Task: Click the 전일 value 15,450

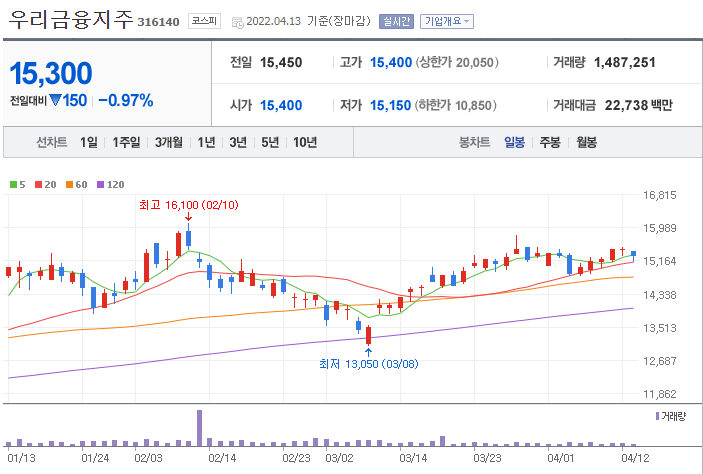Action: (281, 62)
